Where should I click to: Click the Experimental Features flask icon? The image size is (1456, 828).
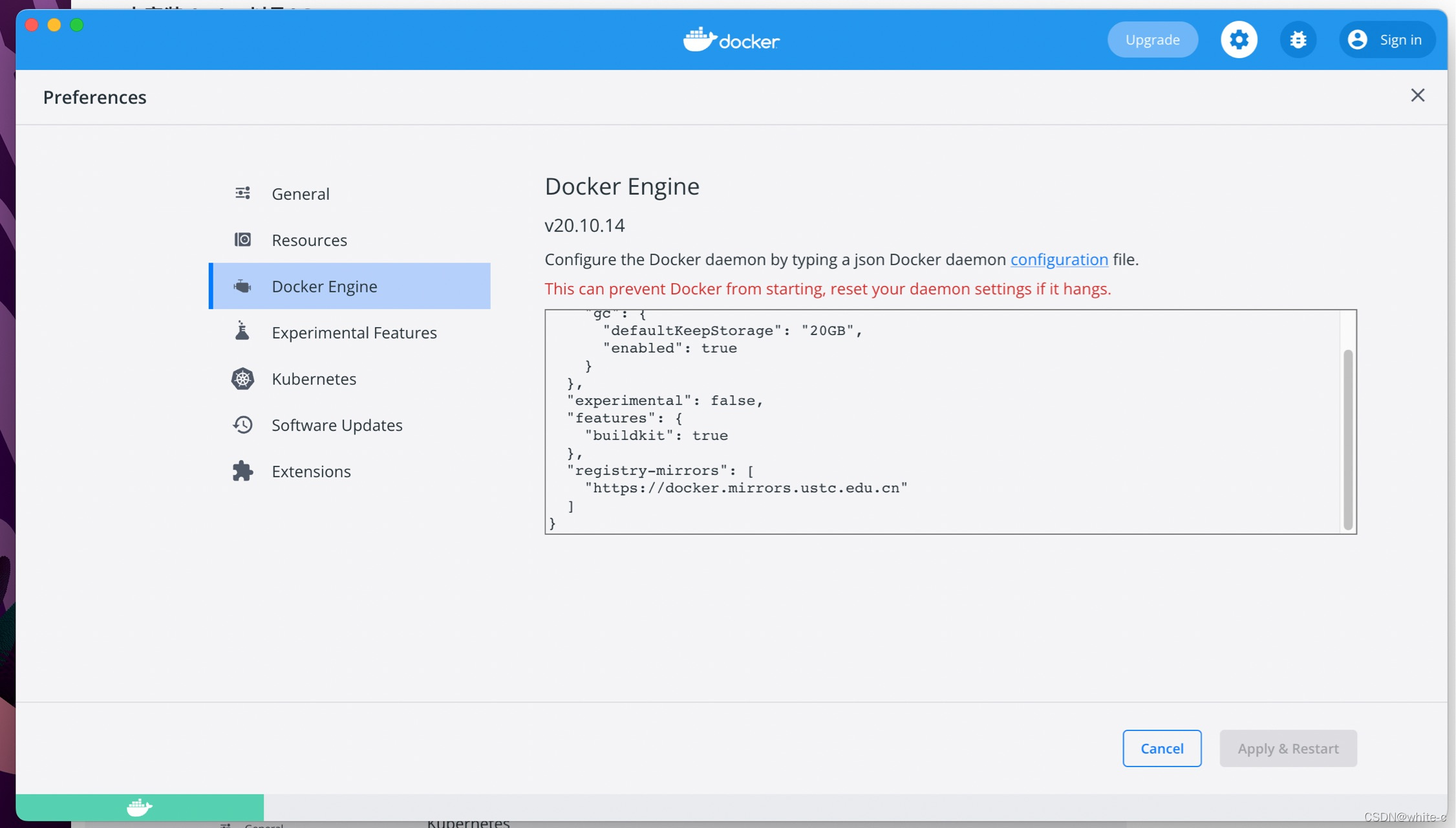(242, 332)
